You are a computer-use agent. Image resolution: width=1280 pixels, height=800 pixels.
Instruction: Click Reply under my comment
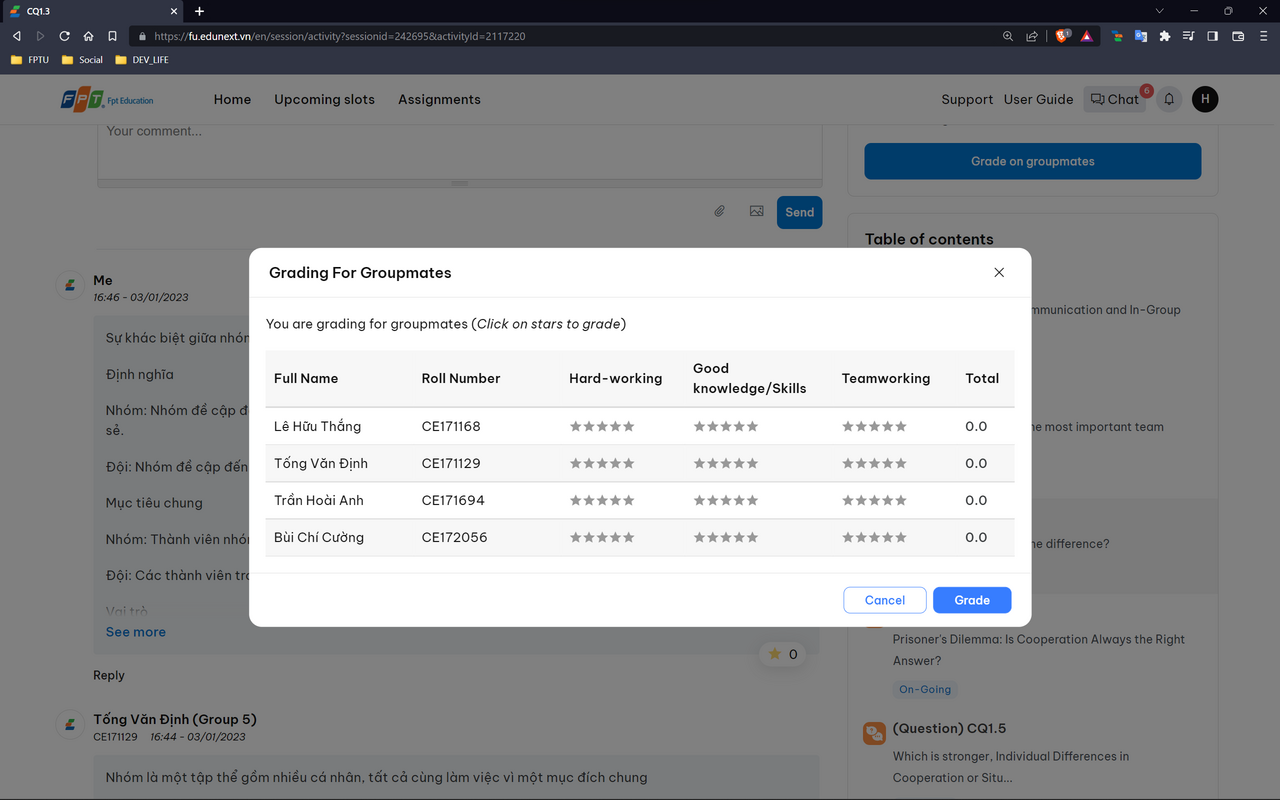coord(109,675)
